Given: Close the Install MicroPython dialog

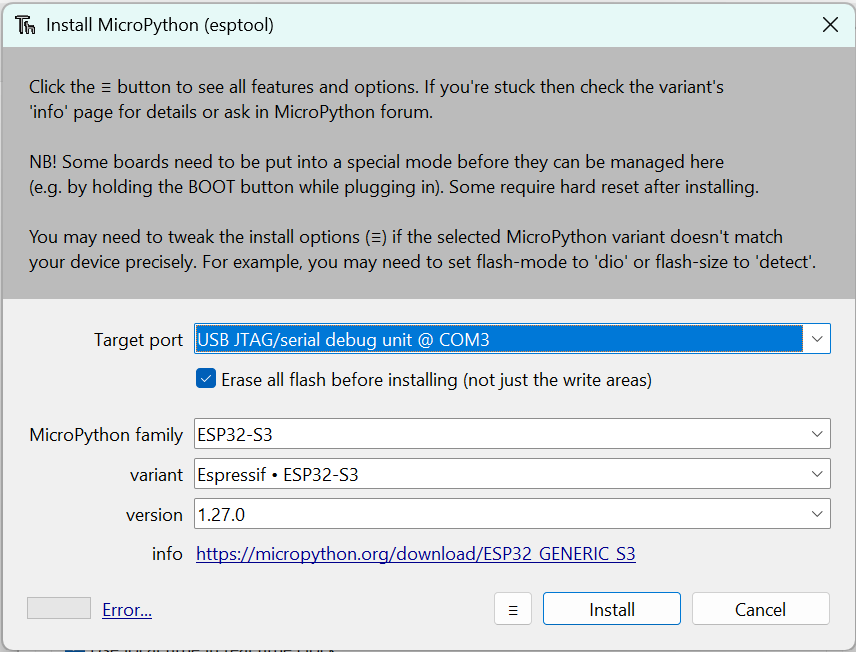Looking at the screenshot, I should [830, 25].
